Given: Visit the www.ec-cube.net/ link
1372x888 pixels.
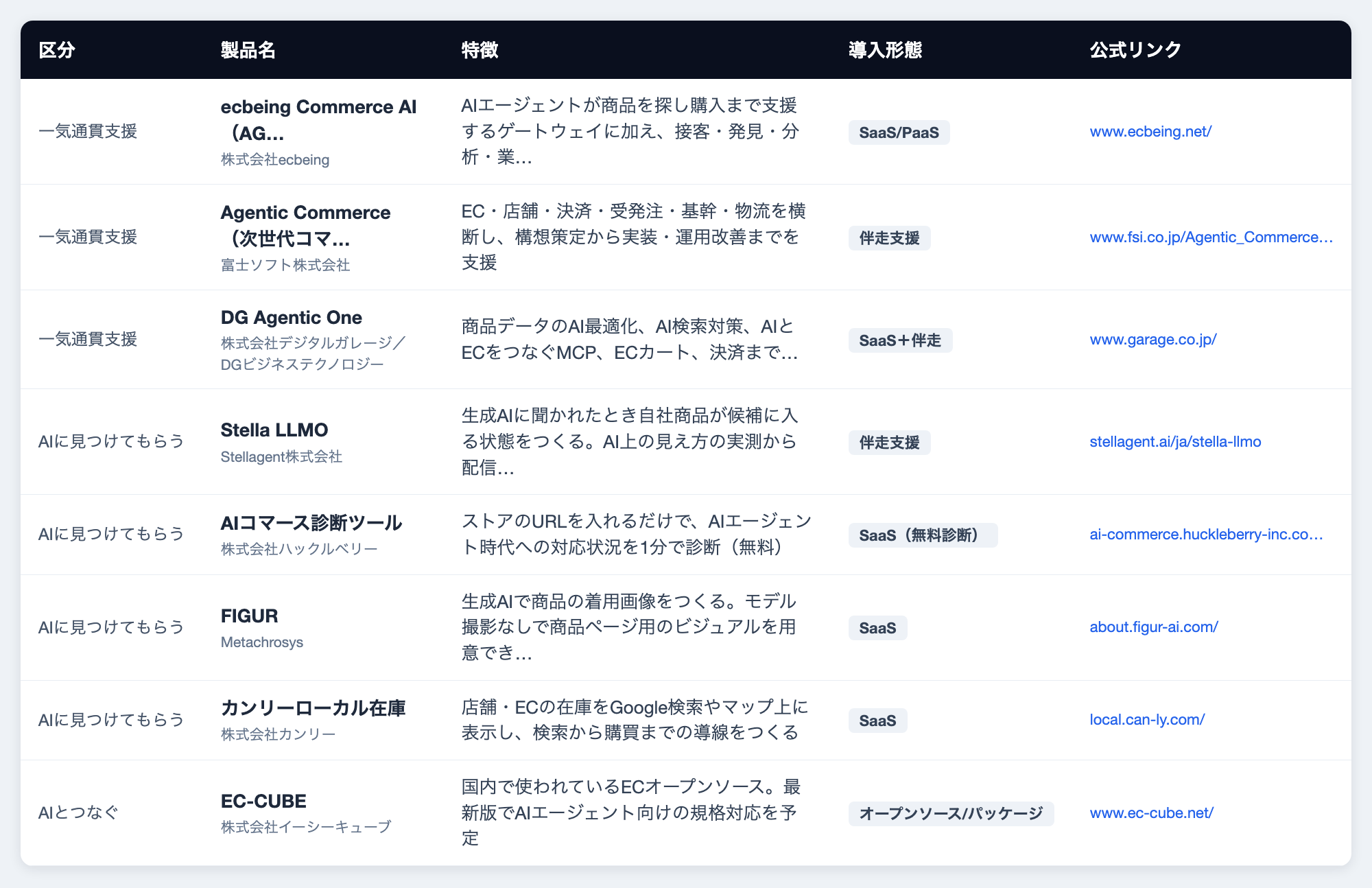Looking at the screenshot, I should coord(1151,813).
